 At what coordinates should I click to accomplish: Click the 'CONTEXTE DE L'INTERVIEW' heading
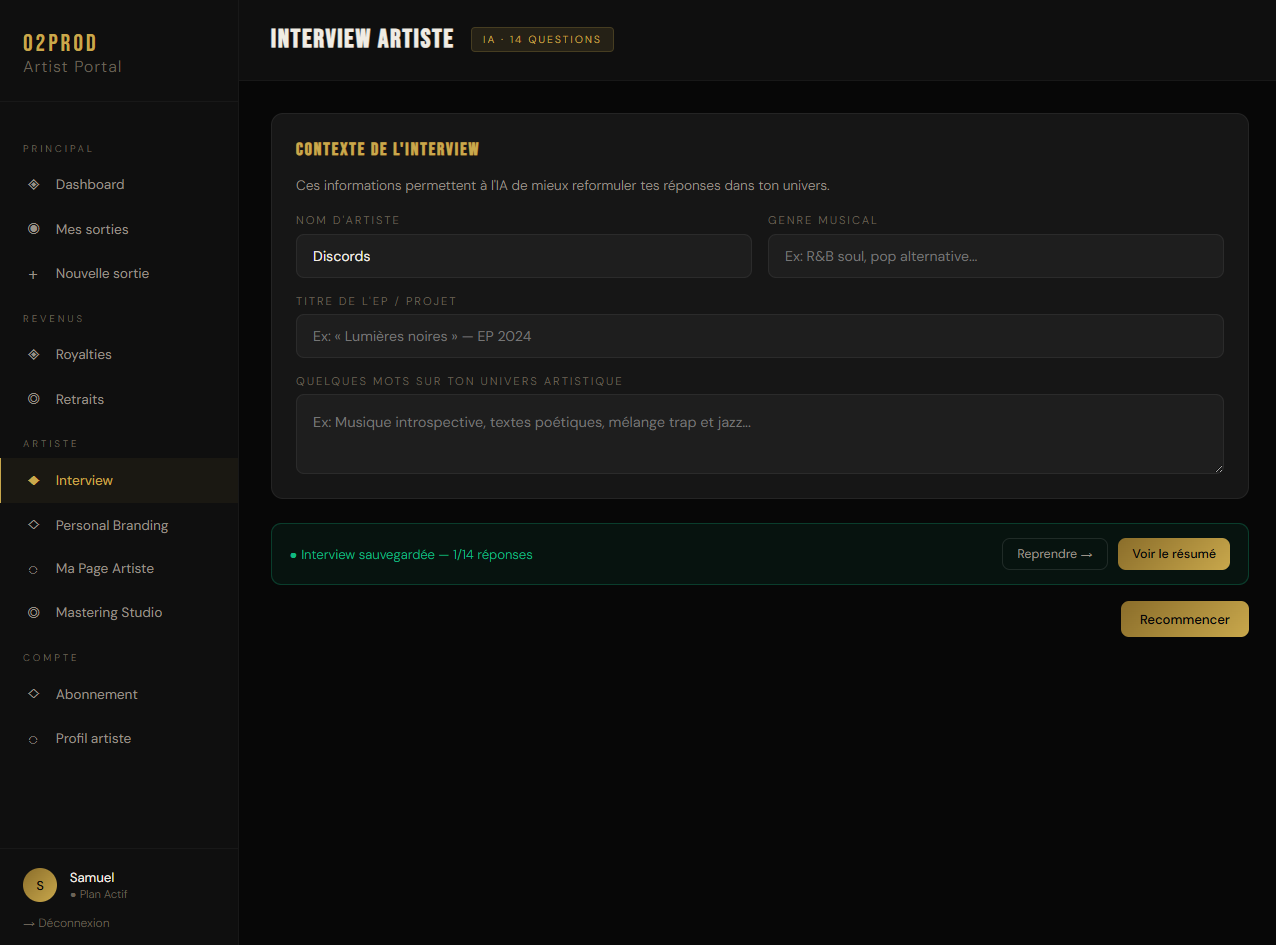click(x=388, y=150)
